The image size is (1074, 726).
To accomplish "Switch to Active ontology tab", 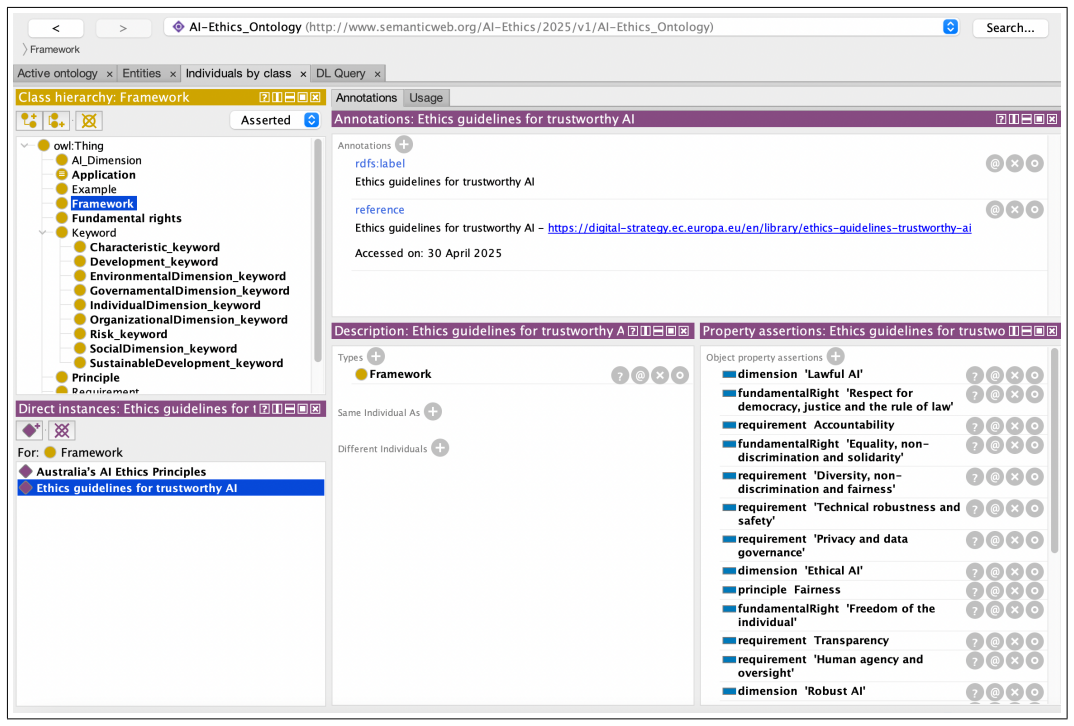I will click(x=58, y=73).
